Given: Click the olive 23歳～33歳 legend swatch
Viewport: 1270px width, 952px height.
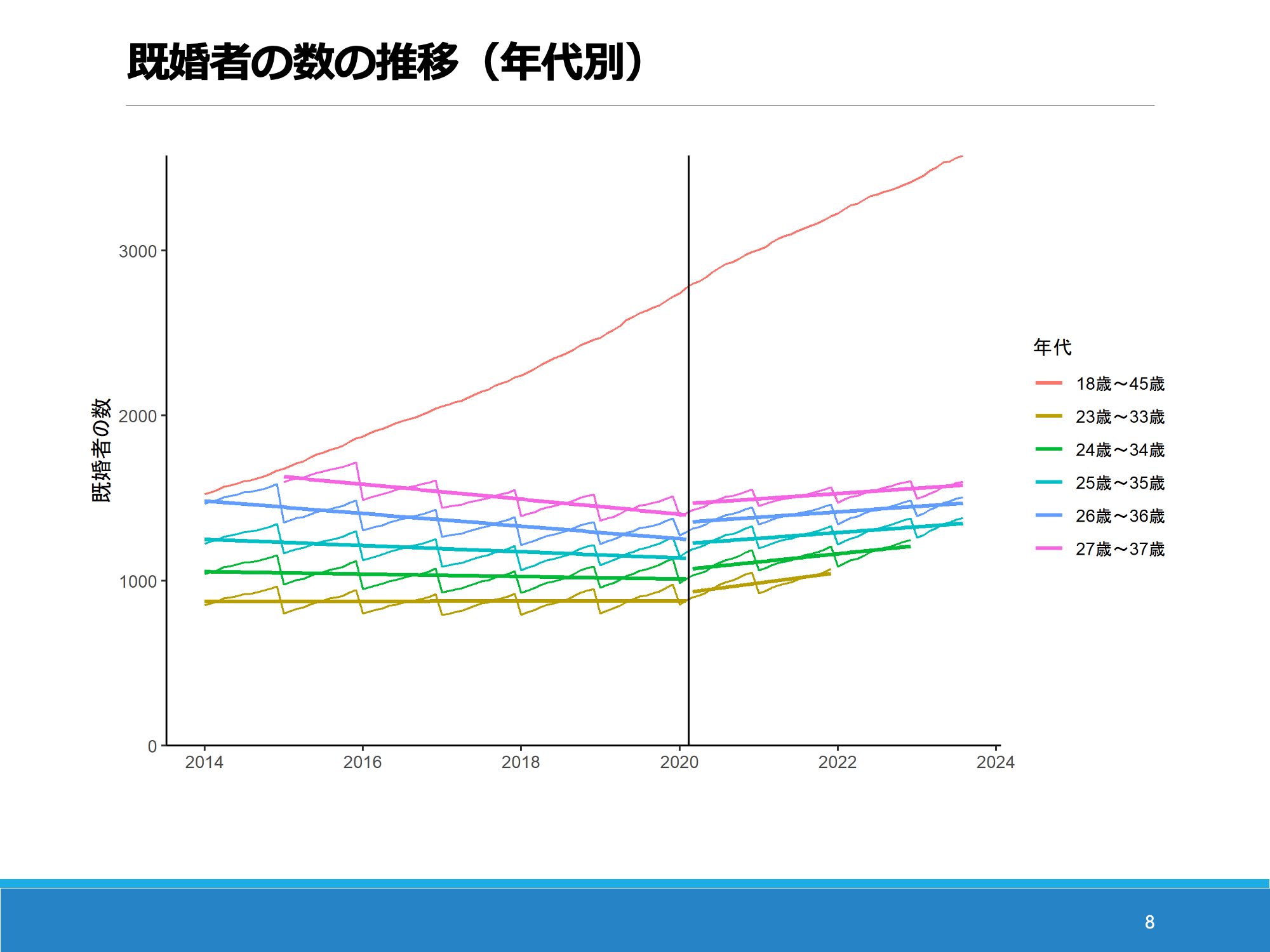Looking at the screenshot, I should pyautogui.click(x=1049, y=416).
